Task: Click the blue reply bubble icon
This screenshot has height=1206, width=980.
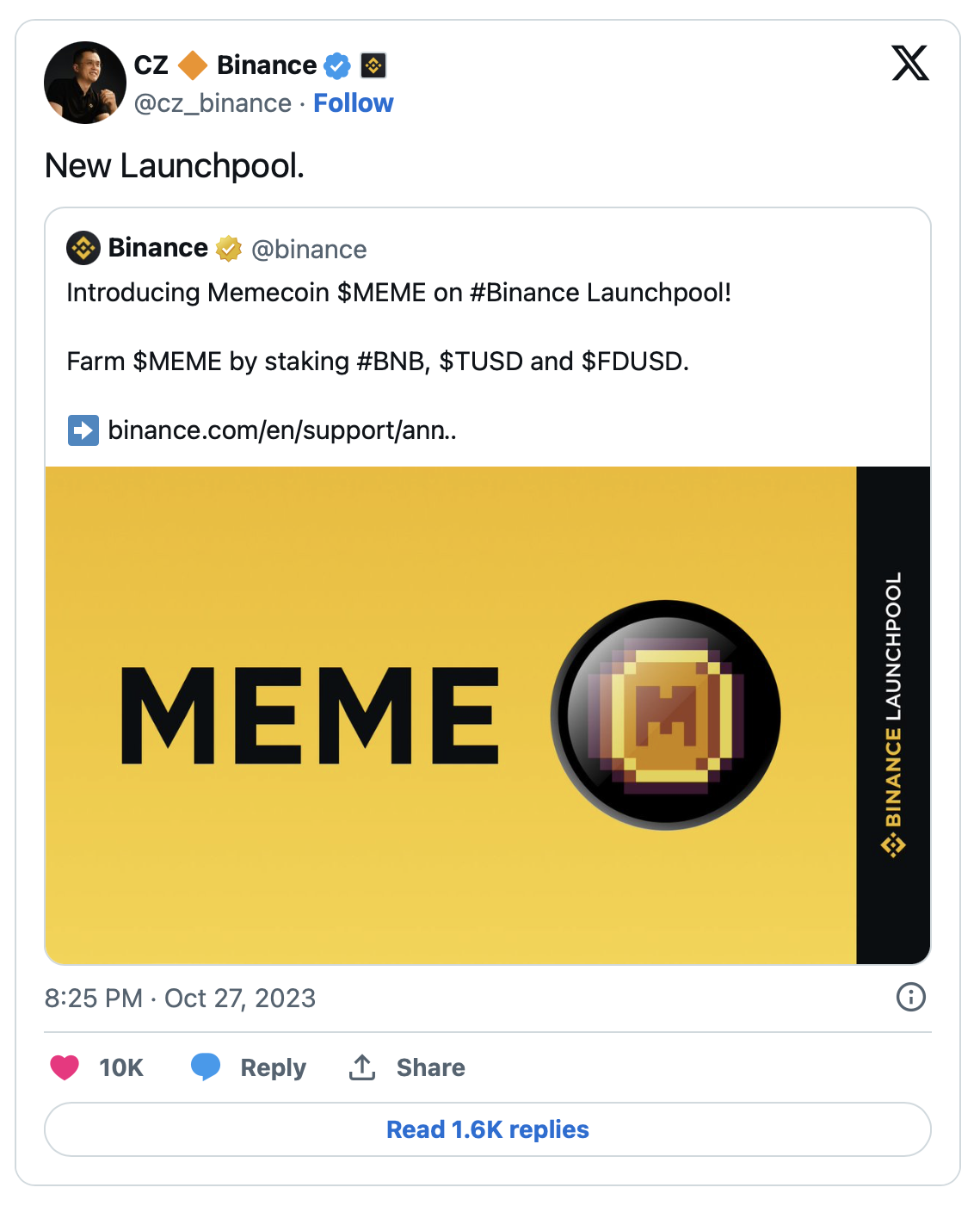Action: pos(206,1067)
